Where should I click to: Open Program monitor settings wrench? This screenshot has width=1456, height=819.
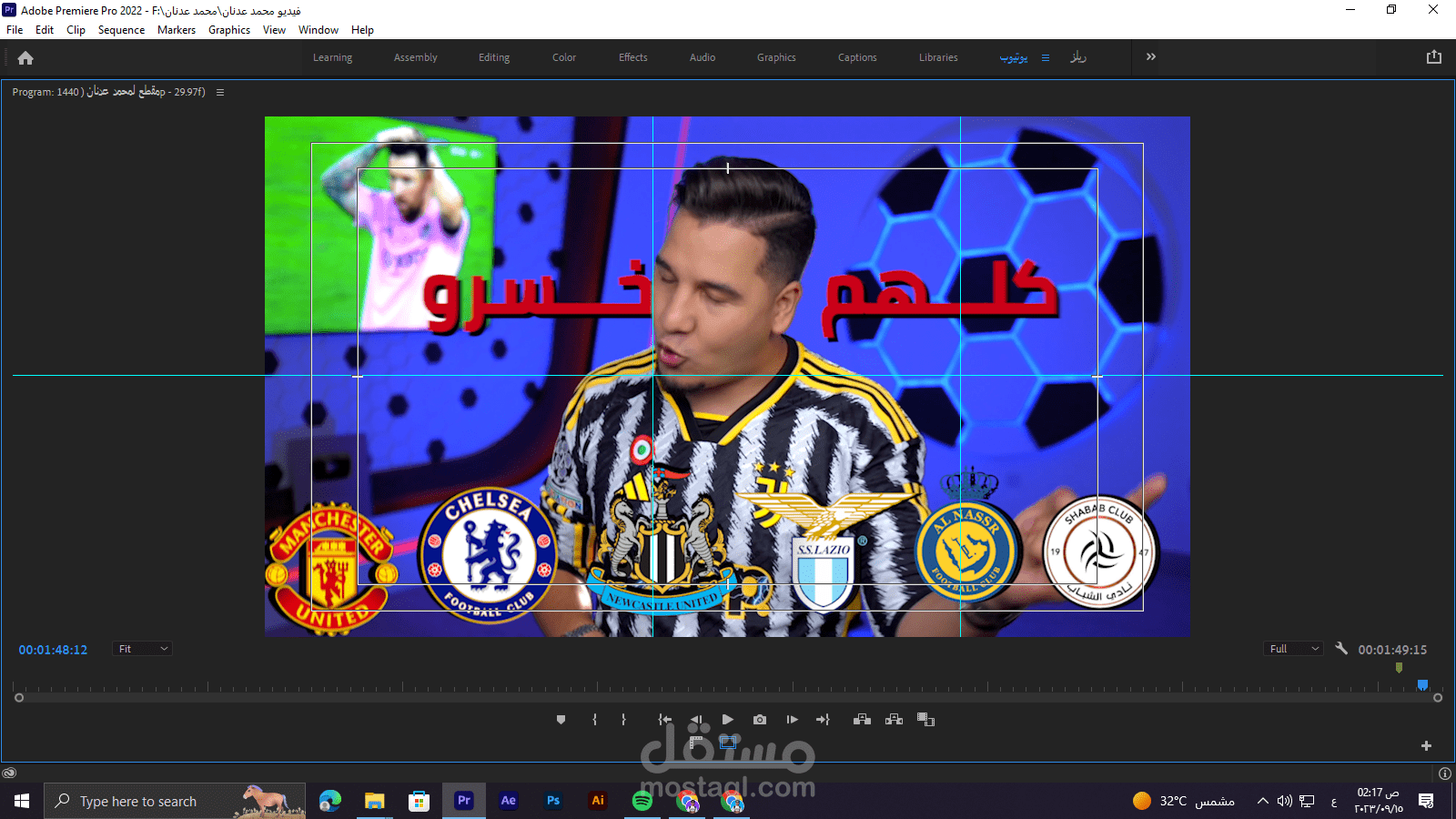click(1341, 649)
